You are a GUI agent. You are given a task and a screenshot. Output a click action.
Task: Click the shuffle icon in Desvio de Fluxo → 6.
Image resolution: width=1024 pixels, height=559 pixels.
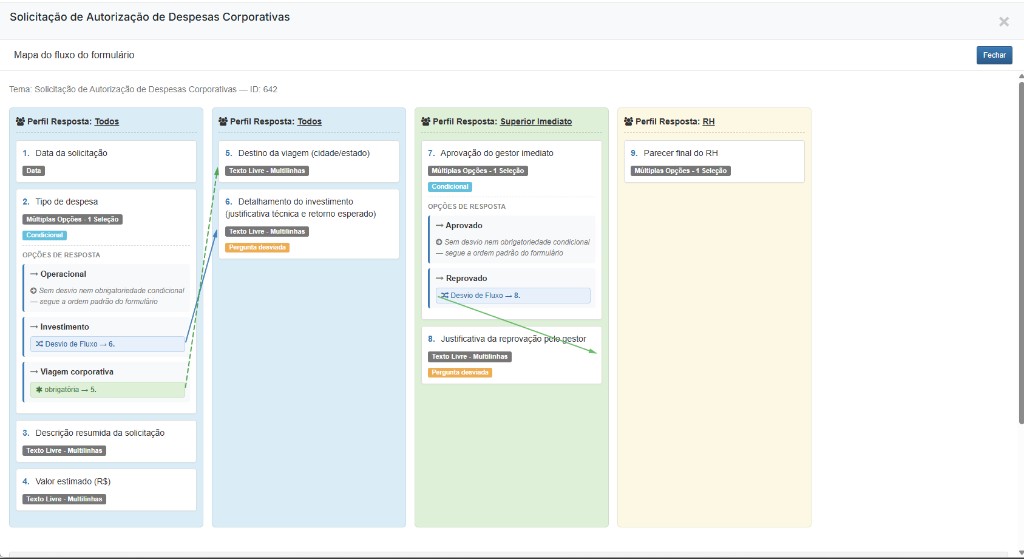[39, 343]
